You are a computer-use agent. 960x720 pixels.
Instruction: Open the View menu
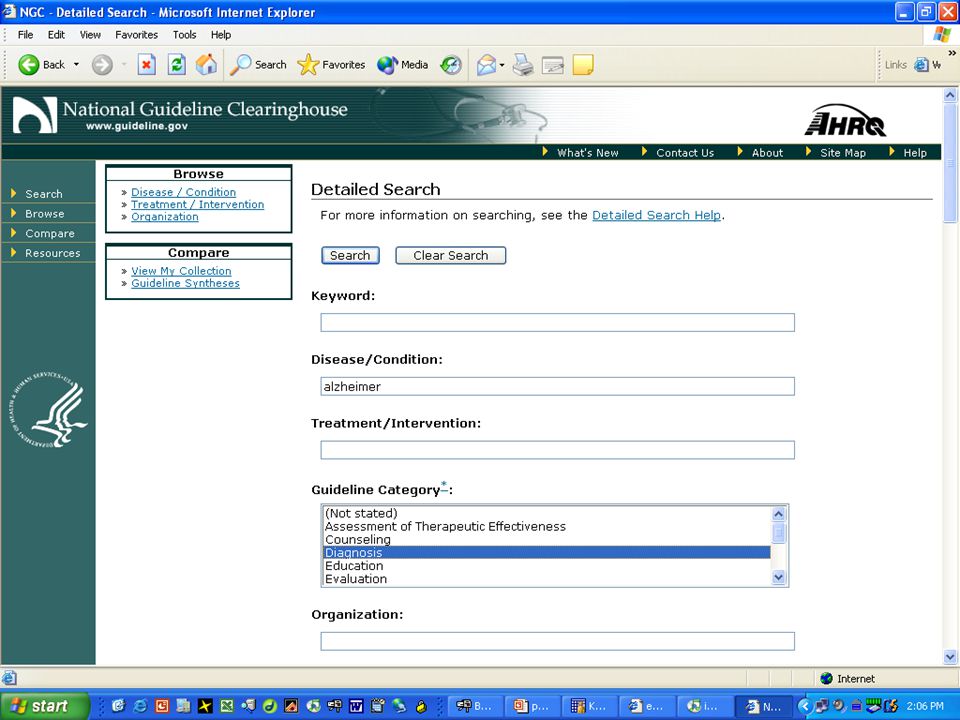pos(90,35)
